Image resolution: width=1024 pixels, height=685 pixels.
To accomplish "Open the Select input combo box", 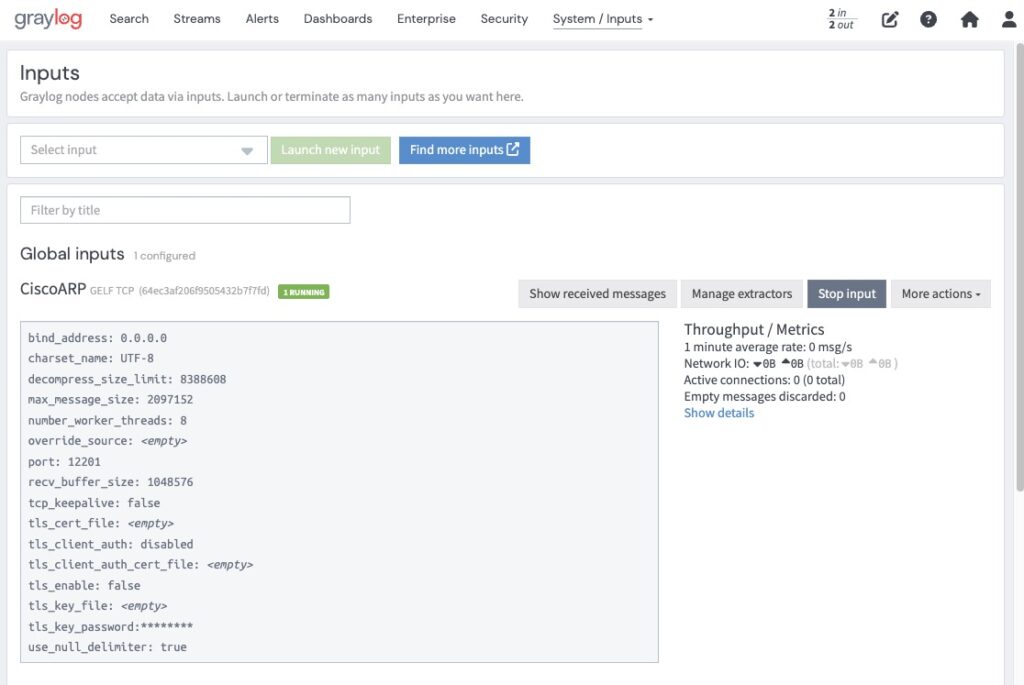I will (144, 150).
